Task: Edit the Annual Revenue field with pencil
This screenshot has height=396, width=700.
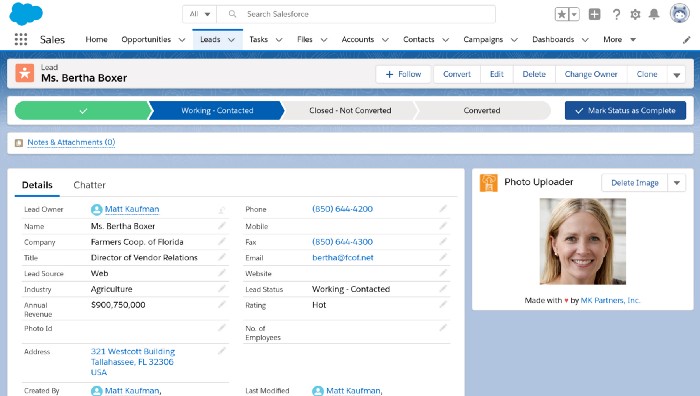Action: tap(221, 304)
